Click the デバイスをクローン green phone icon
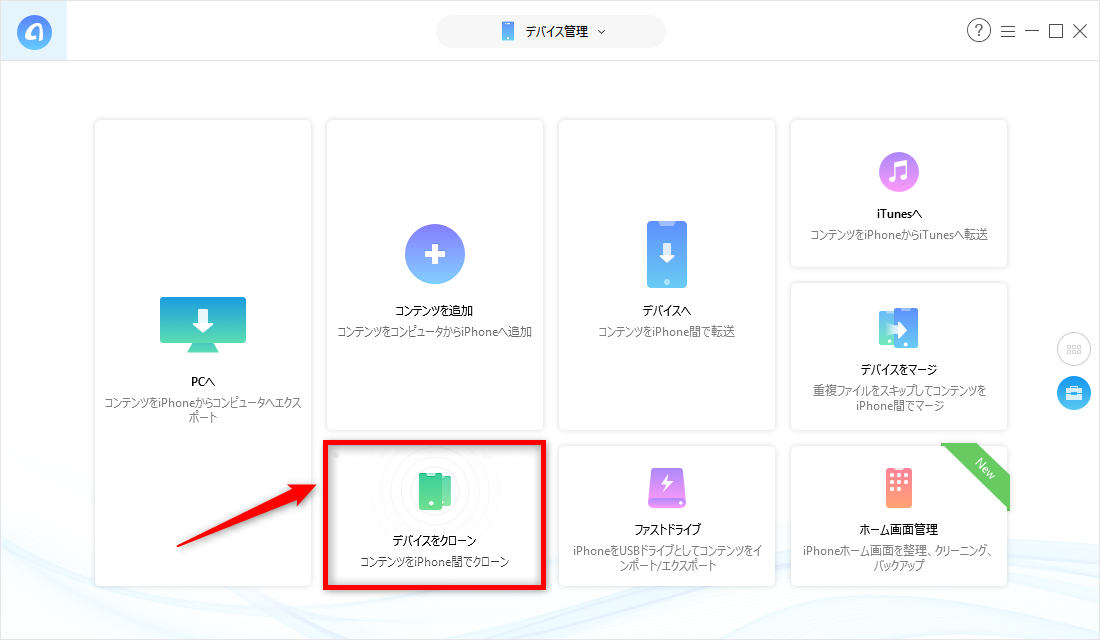Image resolution: width=1100 pixels, height=640 pixels. 435,491
